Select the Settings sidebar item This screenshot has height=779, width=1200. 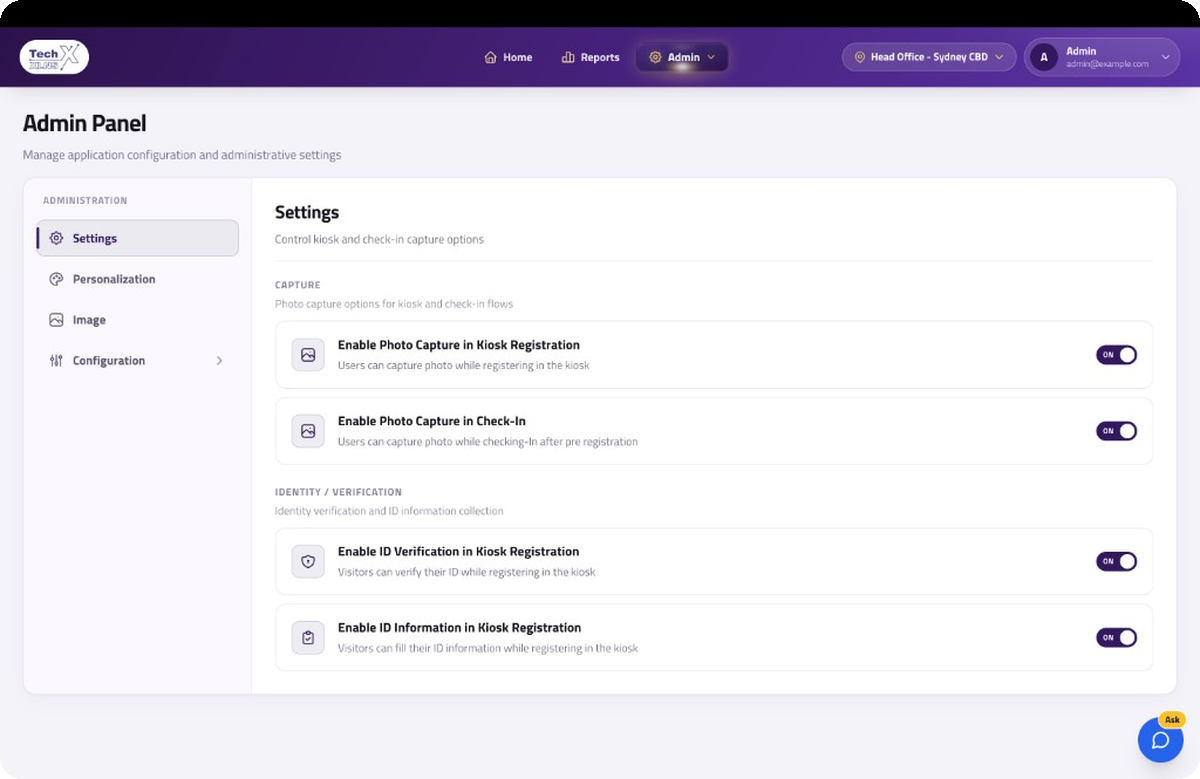[x=138, y=238]
